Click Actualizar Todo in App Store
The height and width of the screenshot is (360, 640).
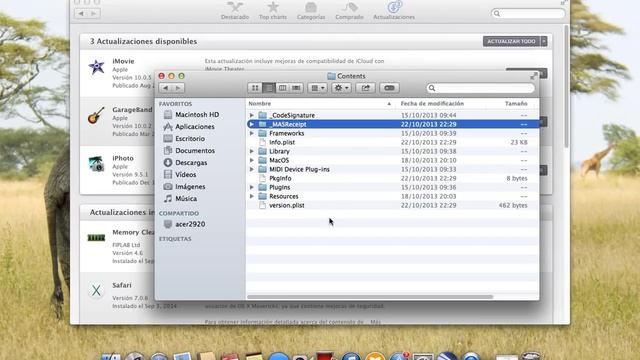click(x=511, y=41)
